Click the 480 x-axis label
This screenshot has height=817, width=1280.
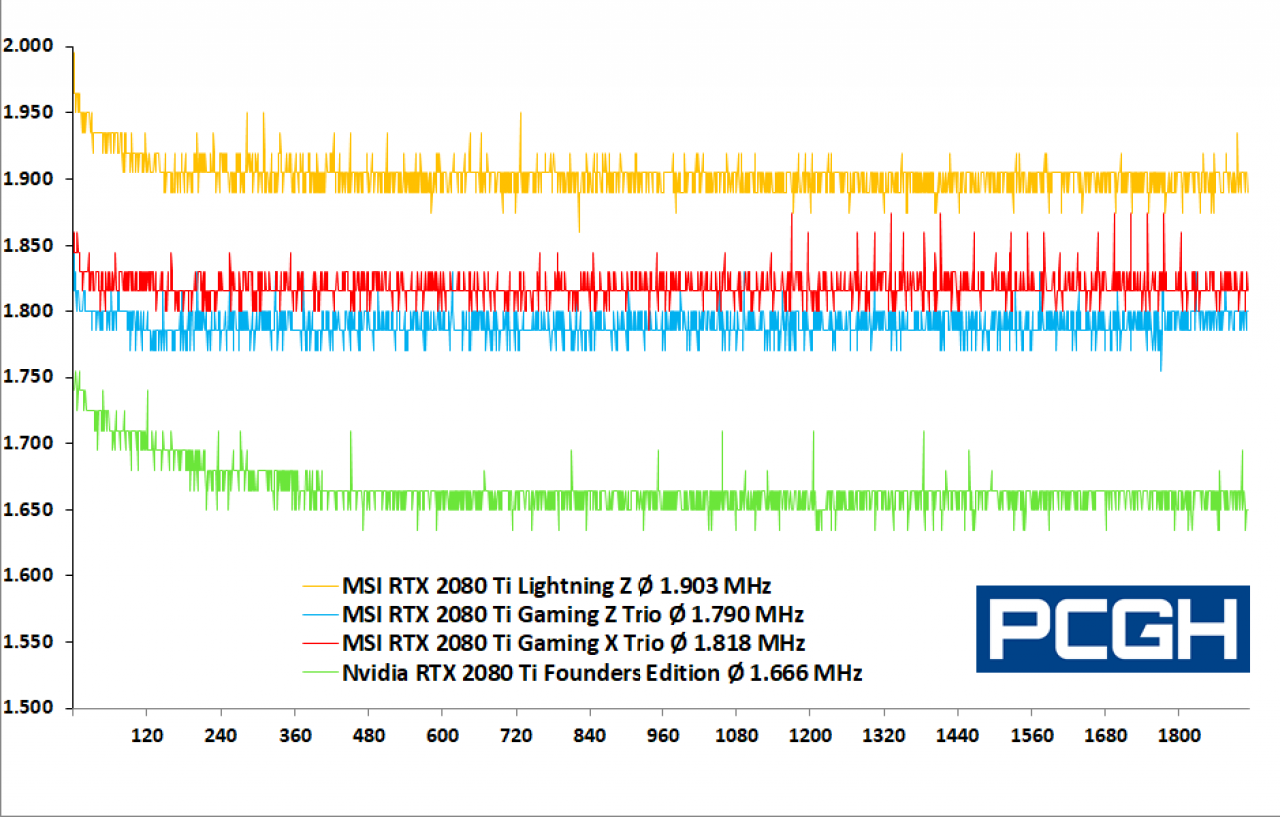click(368, 735)
